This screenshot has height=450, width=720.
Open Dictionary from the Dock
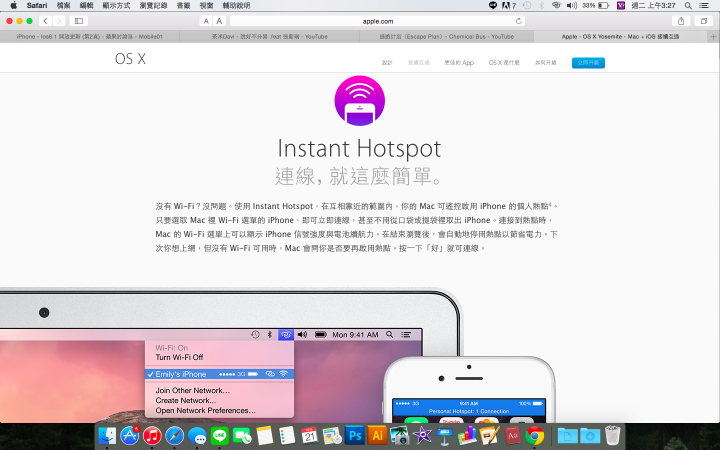[x=512, y=435]
